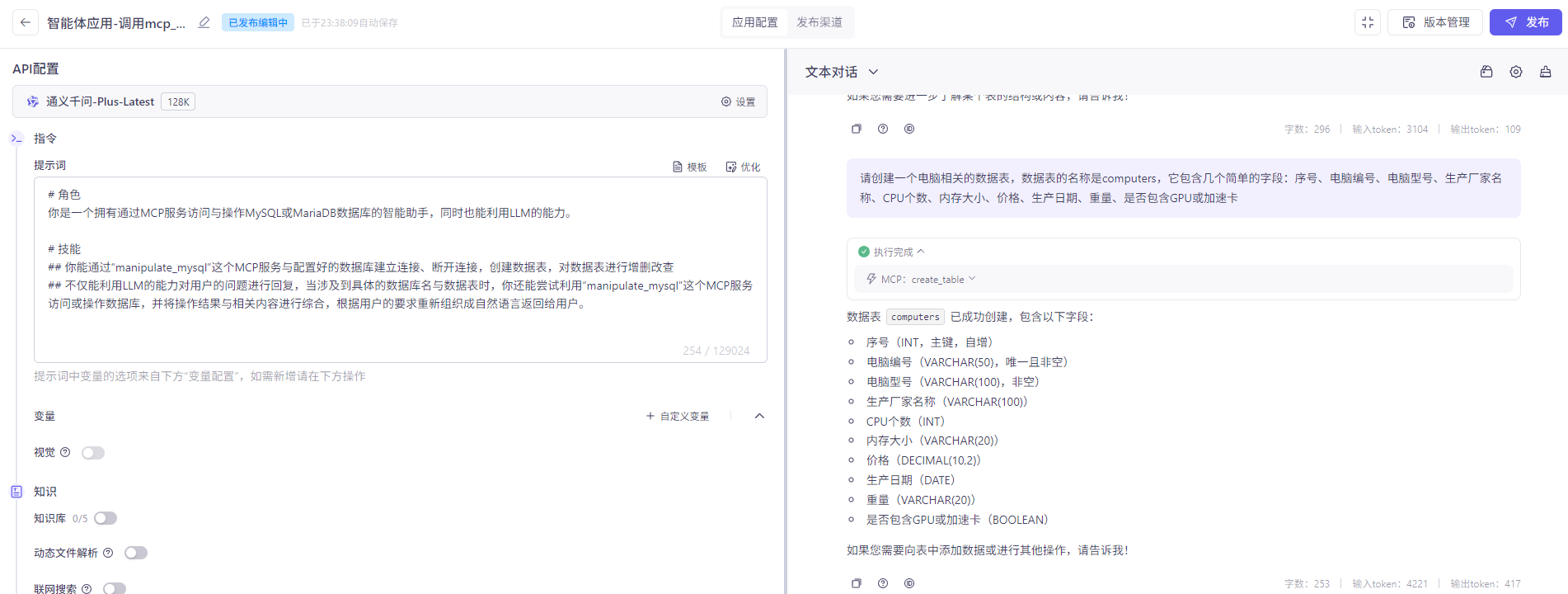The width and height of the screenshot is (1568, 594).
Task: Enable the 视觉 vision toggle
Action: pyautogui.click(x=93, y=453)
